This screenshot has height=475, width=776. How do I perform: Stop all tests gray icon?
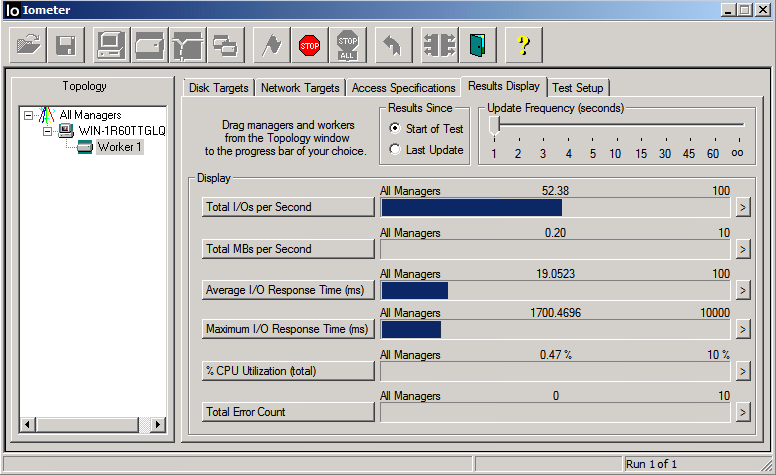coord(347,46)
